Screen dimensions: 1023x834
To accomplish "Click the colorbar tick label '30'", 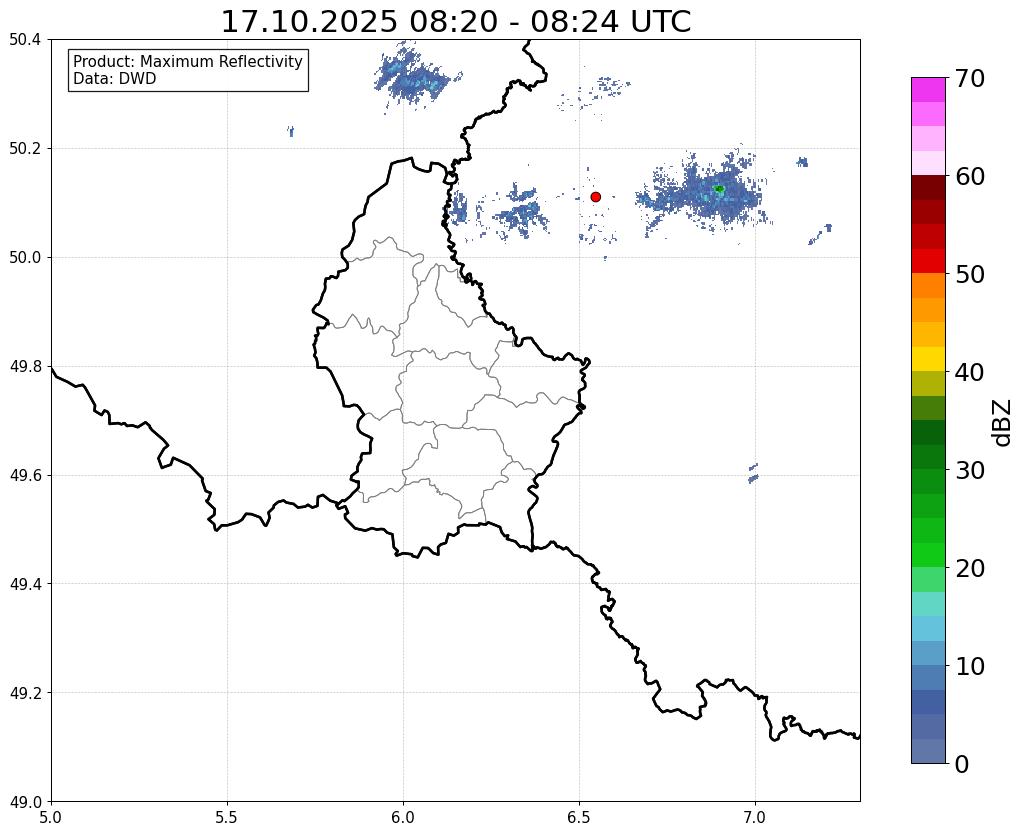I will (970, 470).
